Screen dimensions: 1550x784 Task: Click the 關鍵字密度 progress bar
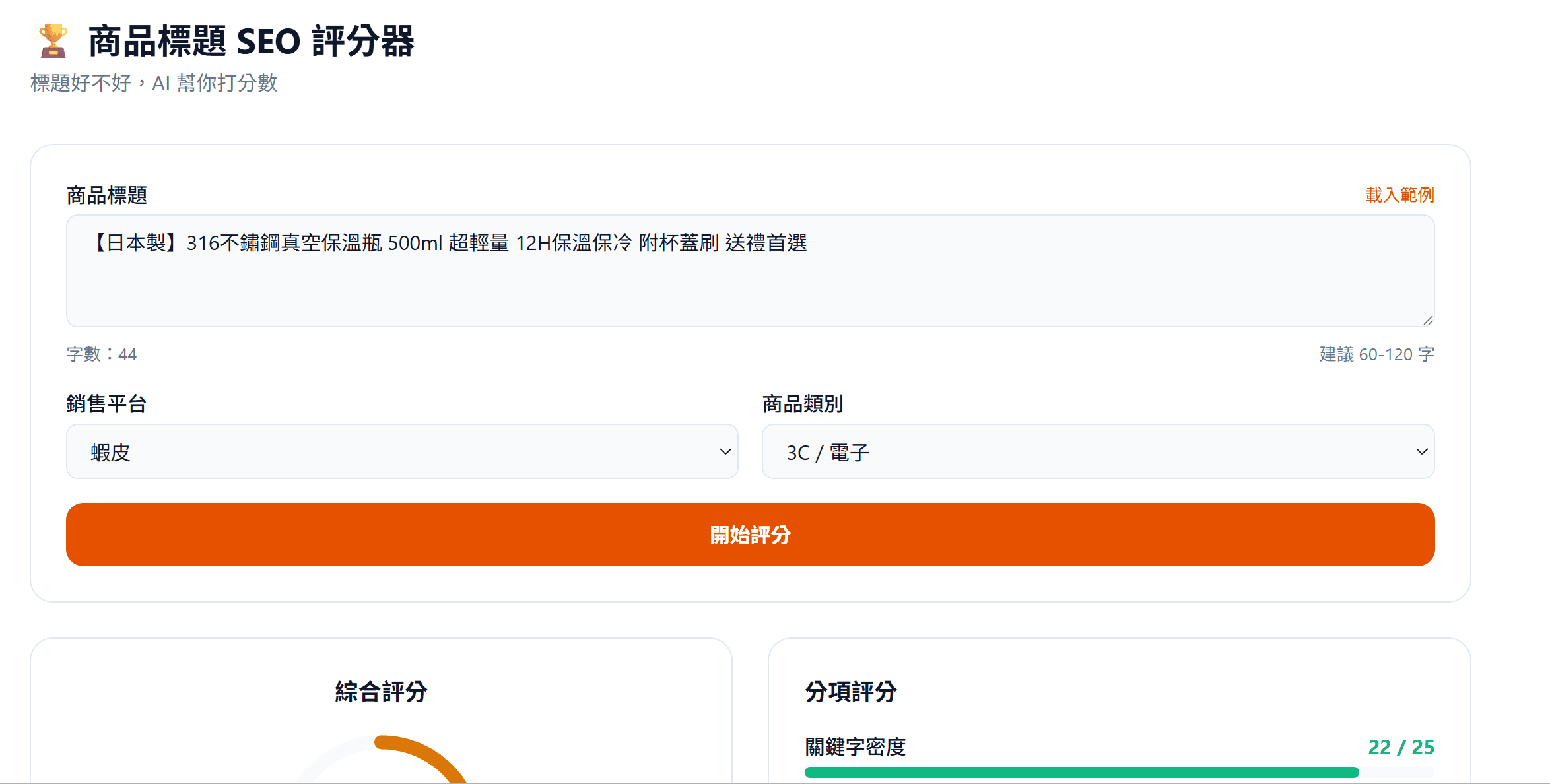pos(1119,772)
